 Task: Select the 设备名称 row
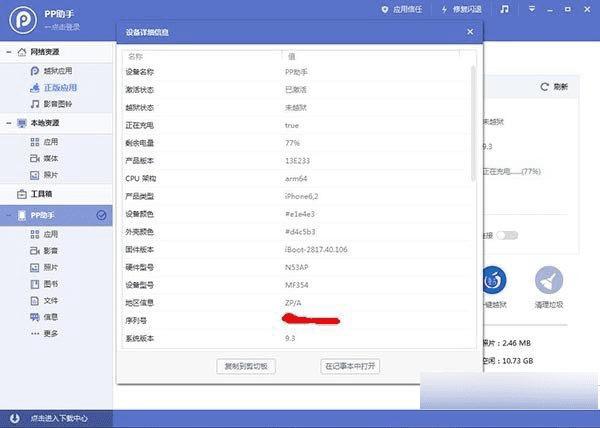[295, 72]
